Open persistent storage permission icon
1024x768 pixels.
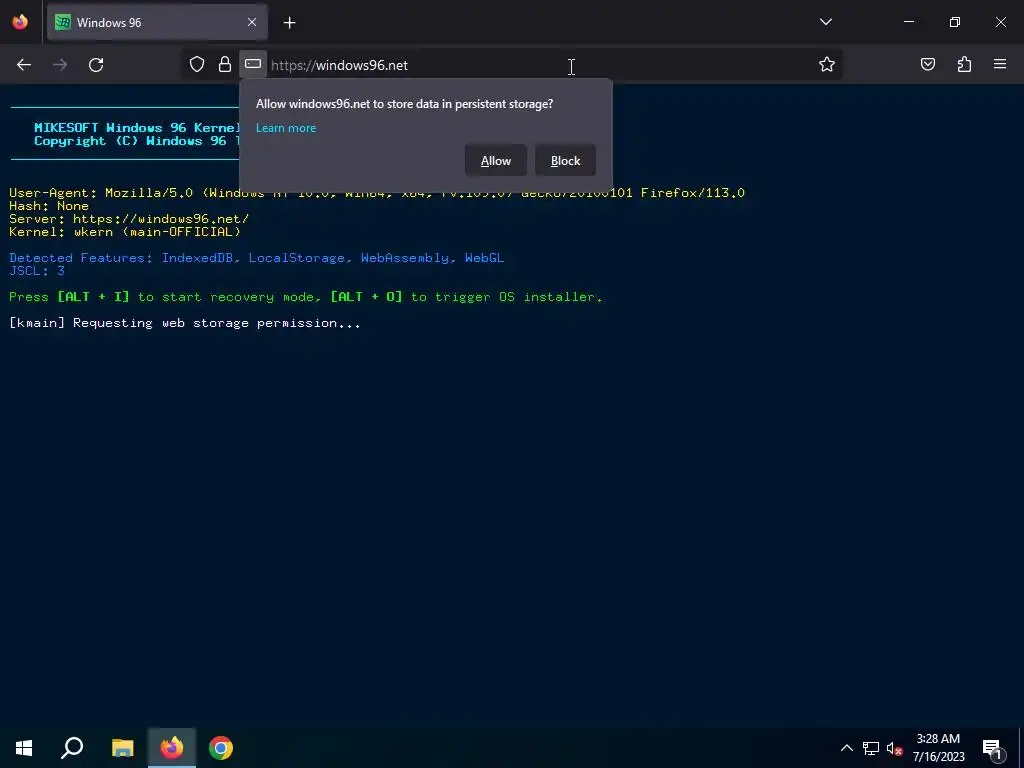[x=253, y=64]
